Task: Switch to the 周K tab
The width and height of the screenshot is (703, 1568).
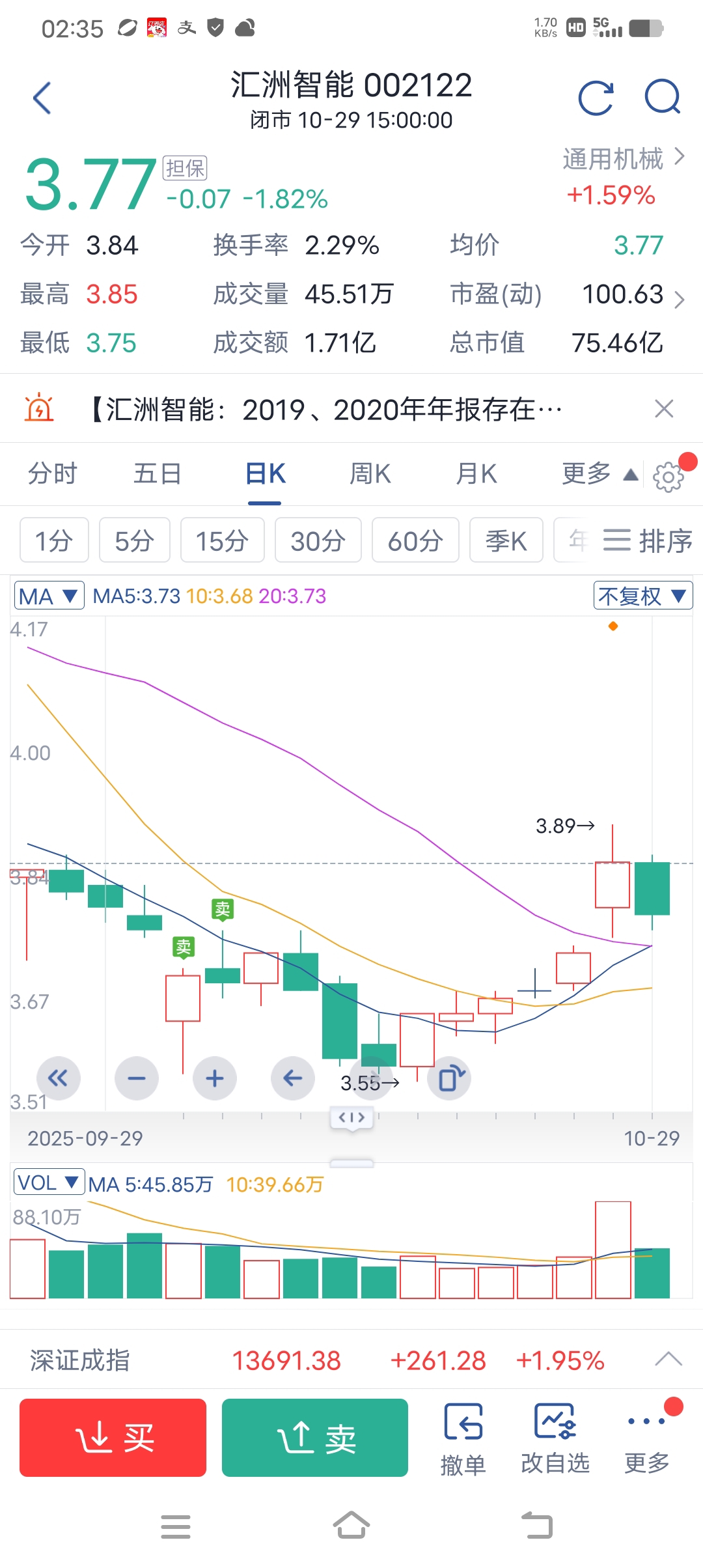Action: (370, 474)
